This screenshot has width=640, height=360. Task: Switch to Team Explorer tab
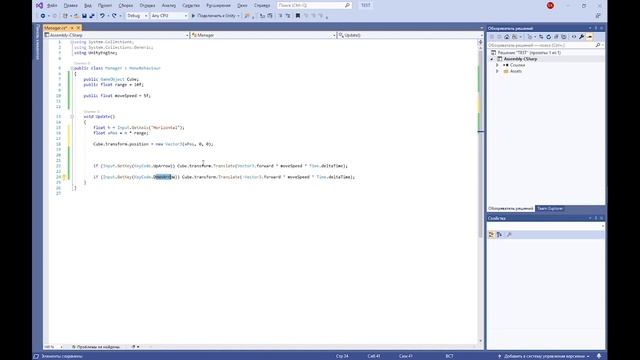coord(550,209)
